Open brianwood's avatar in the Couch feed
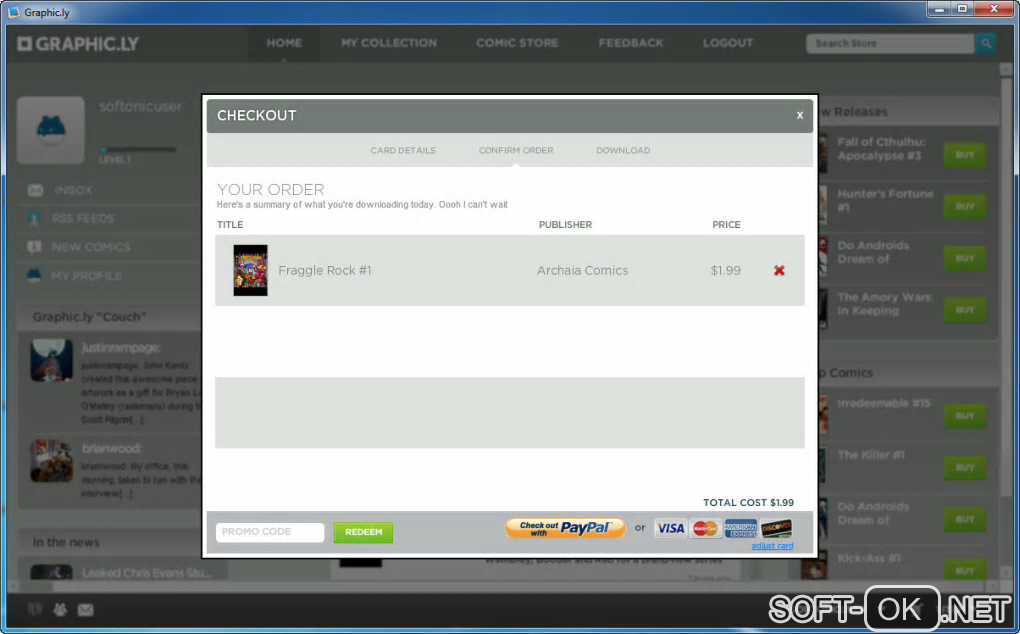 point(51,460)
